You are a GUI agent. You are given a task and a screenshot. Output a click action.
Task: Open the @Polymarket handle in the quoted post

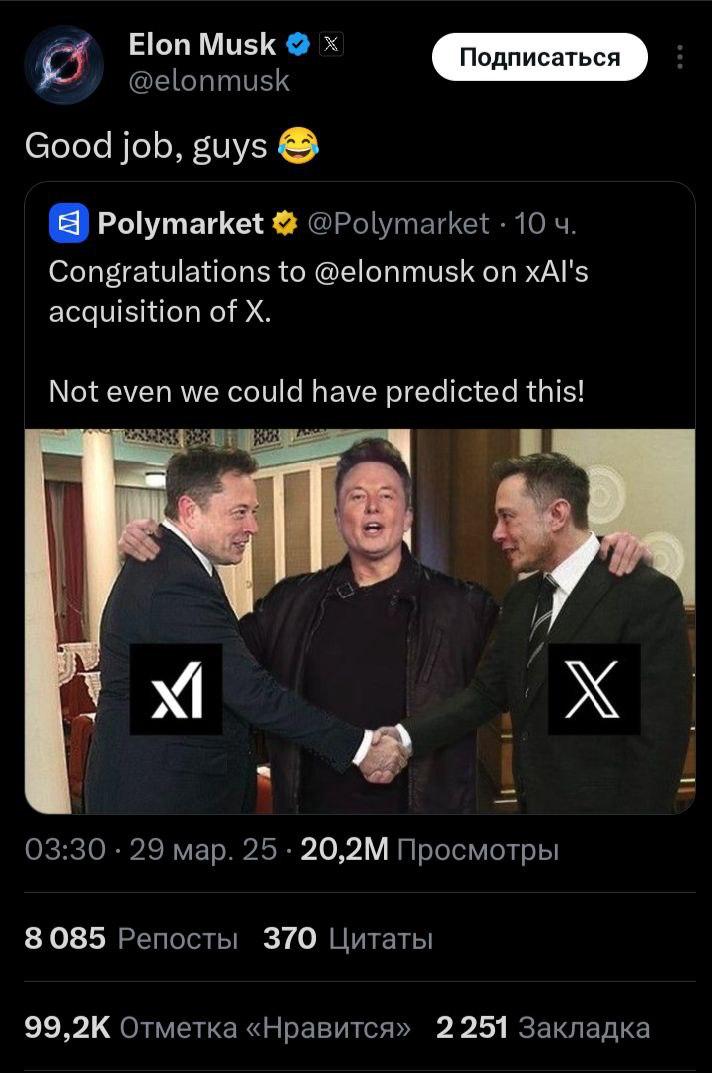(x=396, y=223)
